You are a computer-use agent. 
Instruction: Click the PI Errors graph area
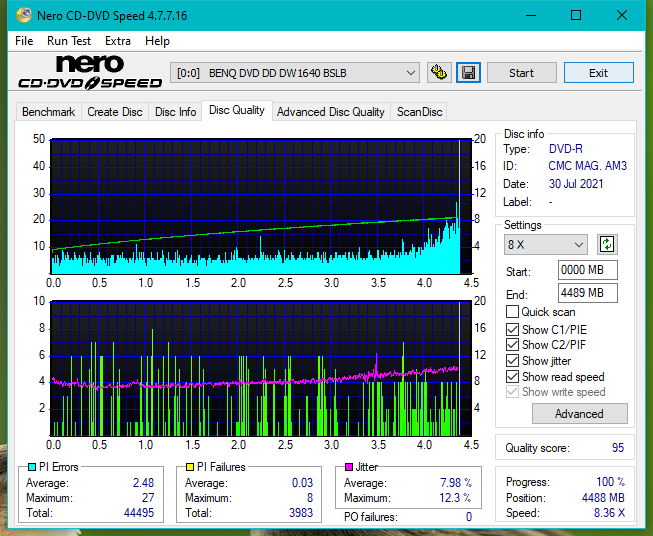261,207
